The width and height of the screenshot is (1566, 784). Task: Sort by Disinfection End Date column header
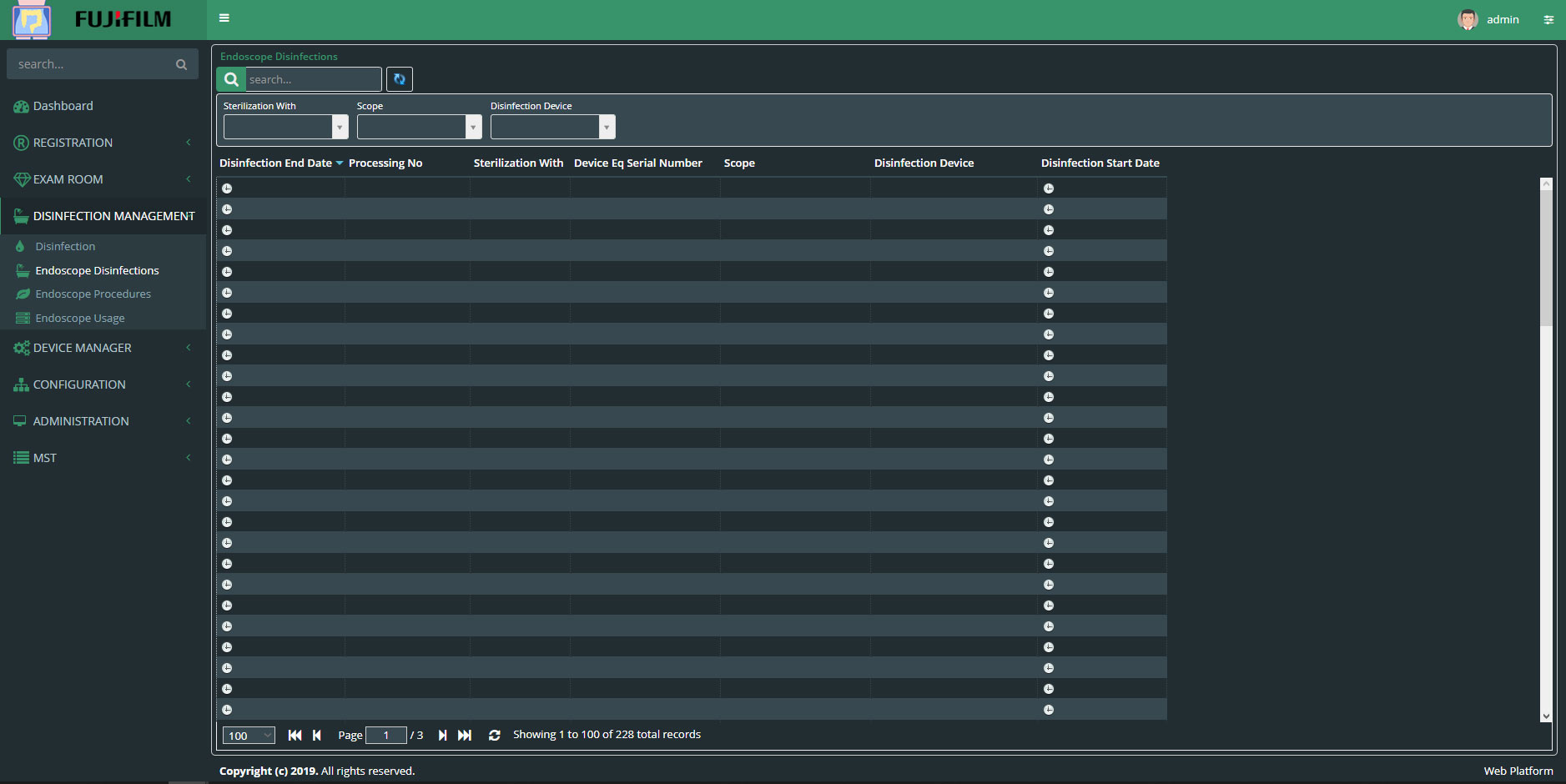[276, 163]
